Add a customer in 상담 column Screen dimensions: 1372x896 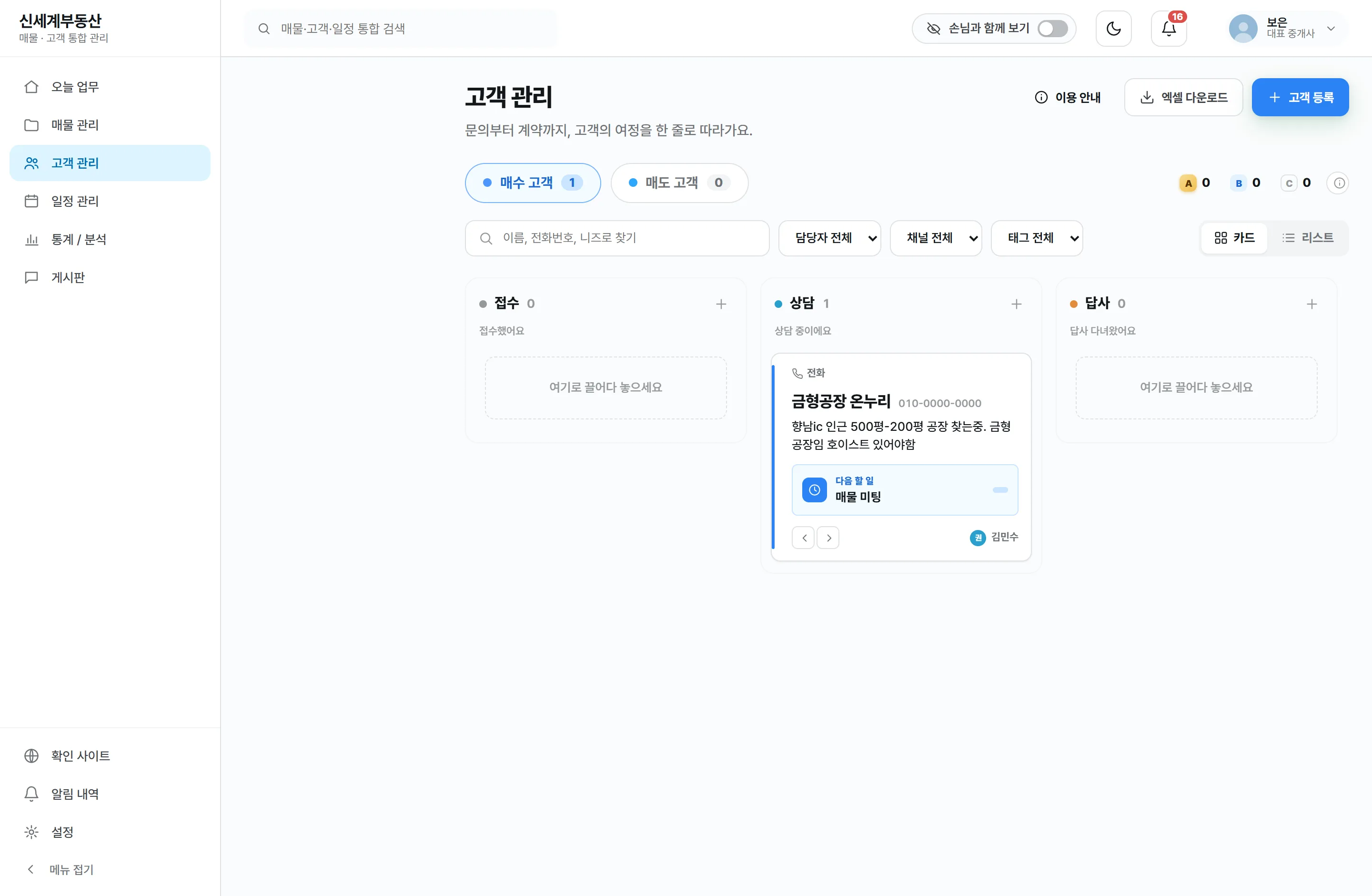(x=1016, y=304)
